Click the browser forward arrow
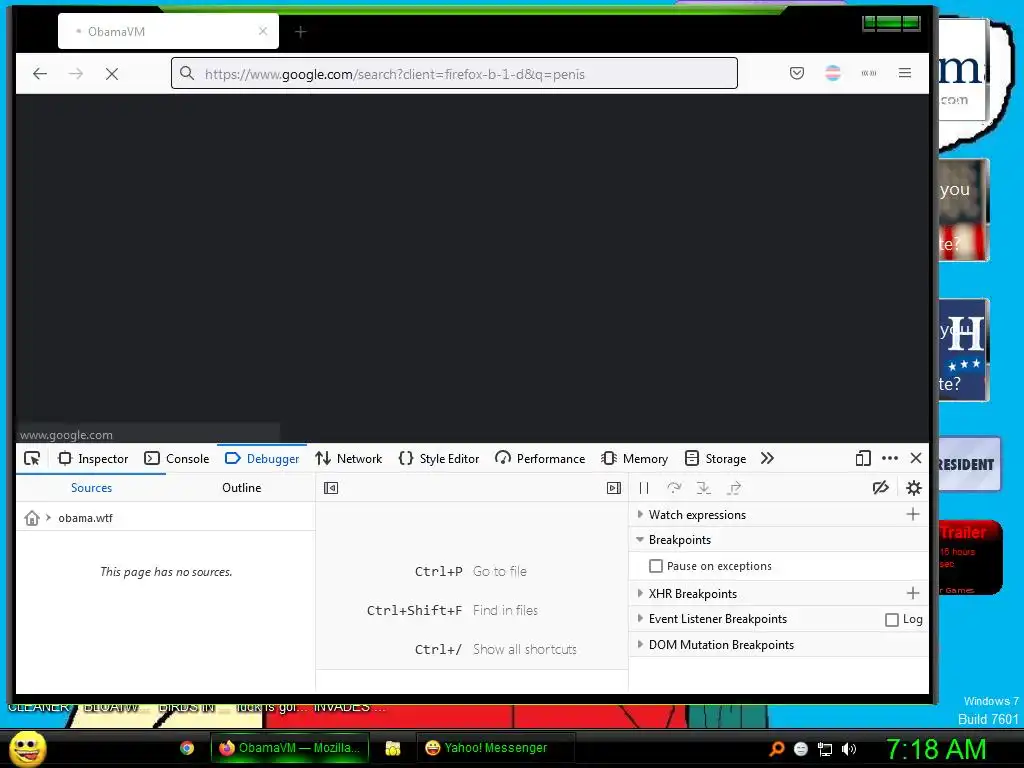 [76, 74]
